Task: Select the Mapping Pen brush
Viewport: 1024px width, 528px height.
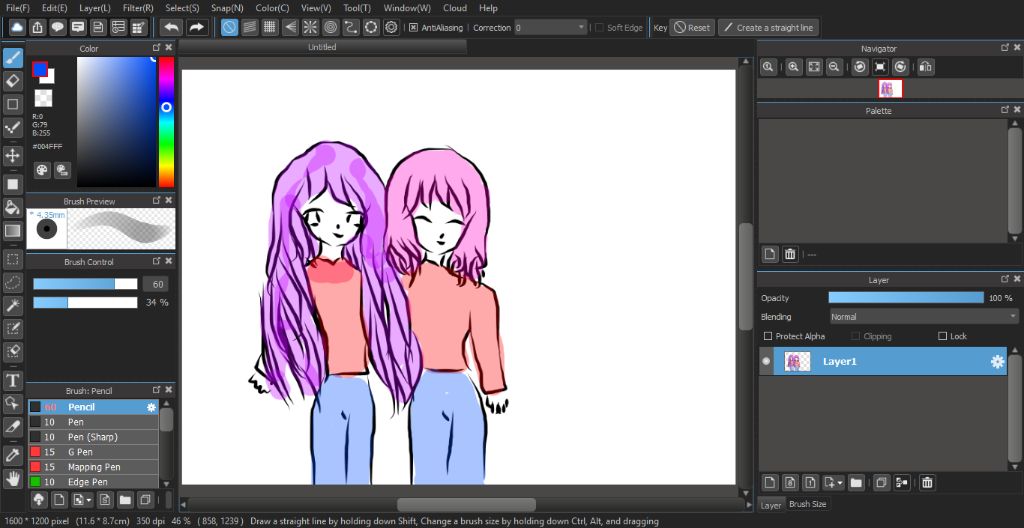Action: click(93, 467)
